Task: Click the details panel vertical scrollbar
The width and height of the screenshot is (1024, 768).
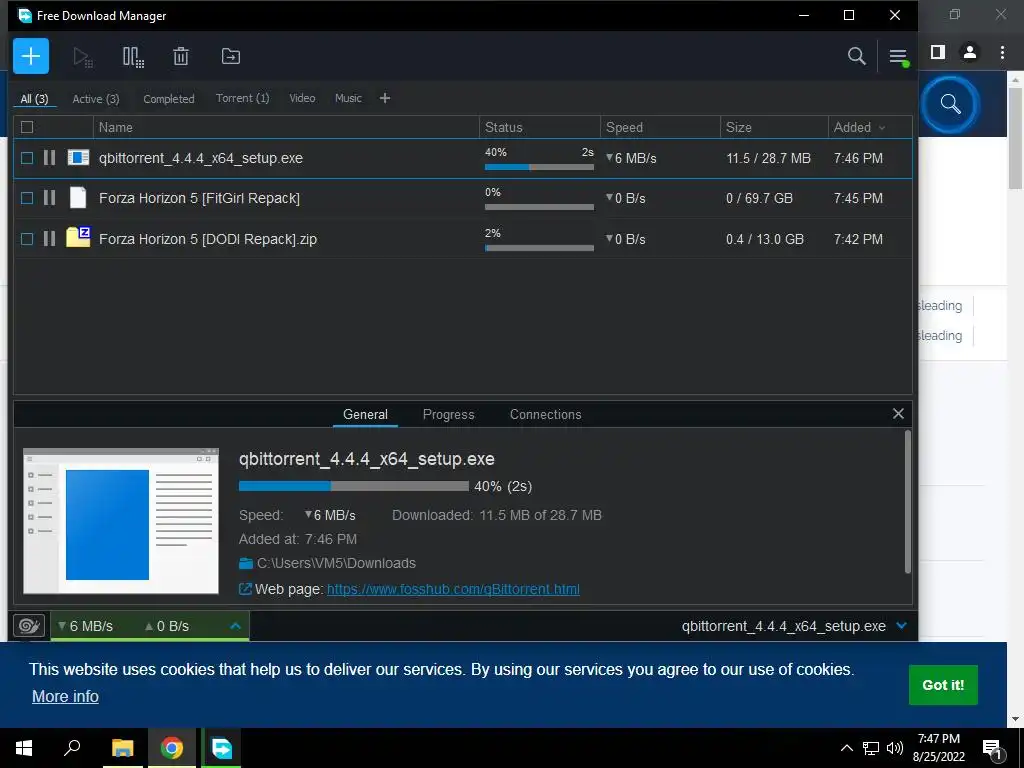Action: point(907,502)
